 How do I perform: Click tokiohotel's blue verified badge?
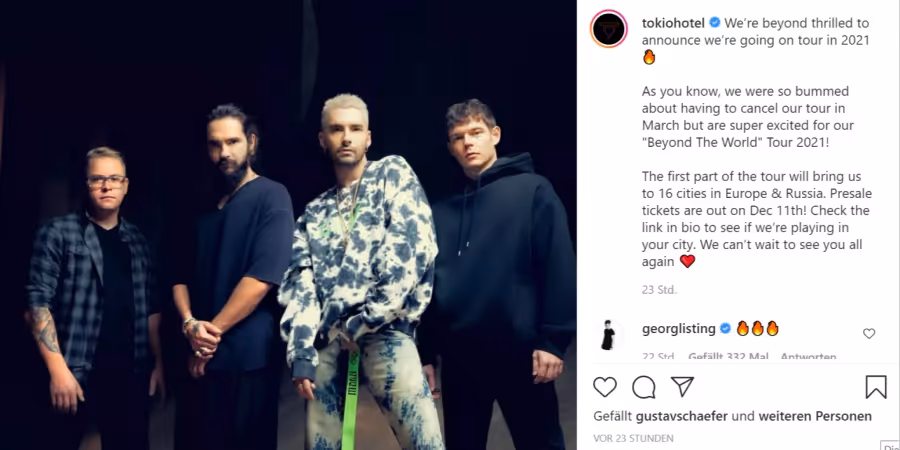715,23
